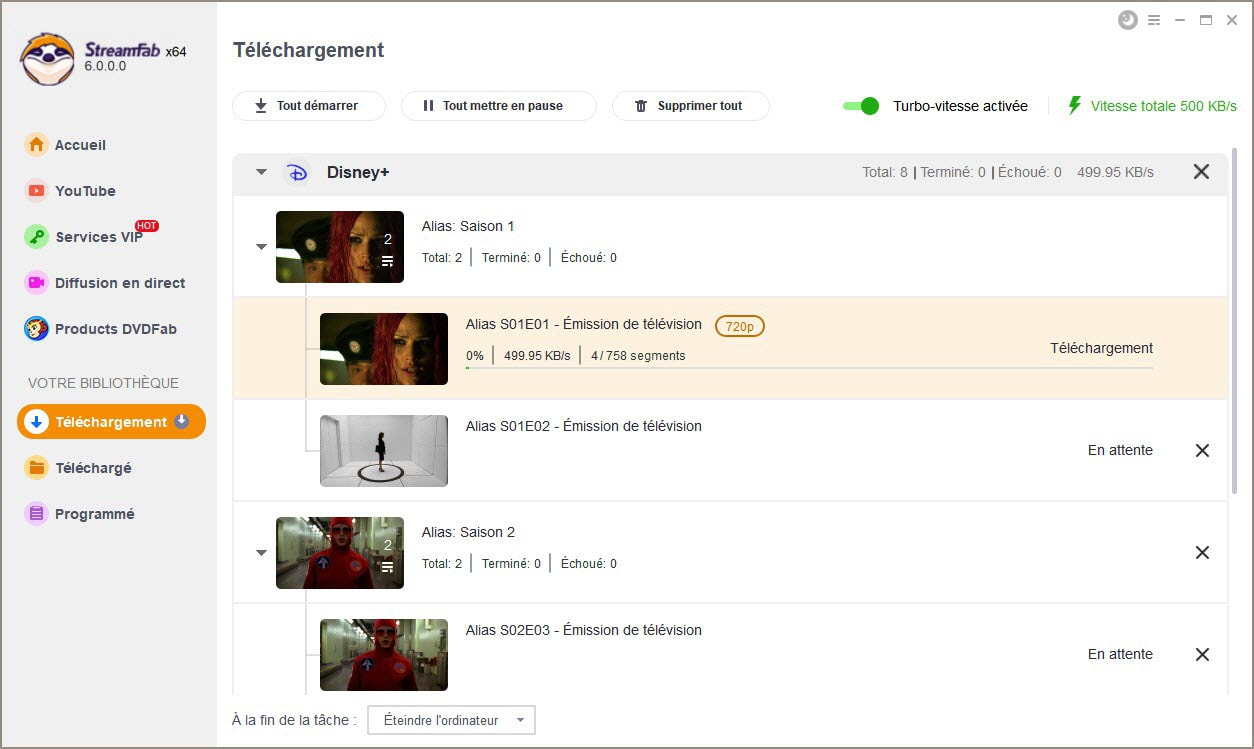Minimize the StreamFab window
1254x749 pixels.
point(1180,20)
